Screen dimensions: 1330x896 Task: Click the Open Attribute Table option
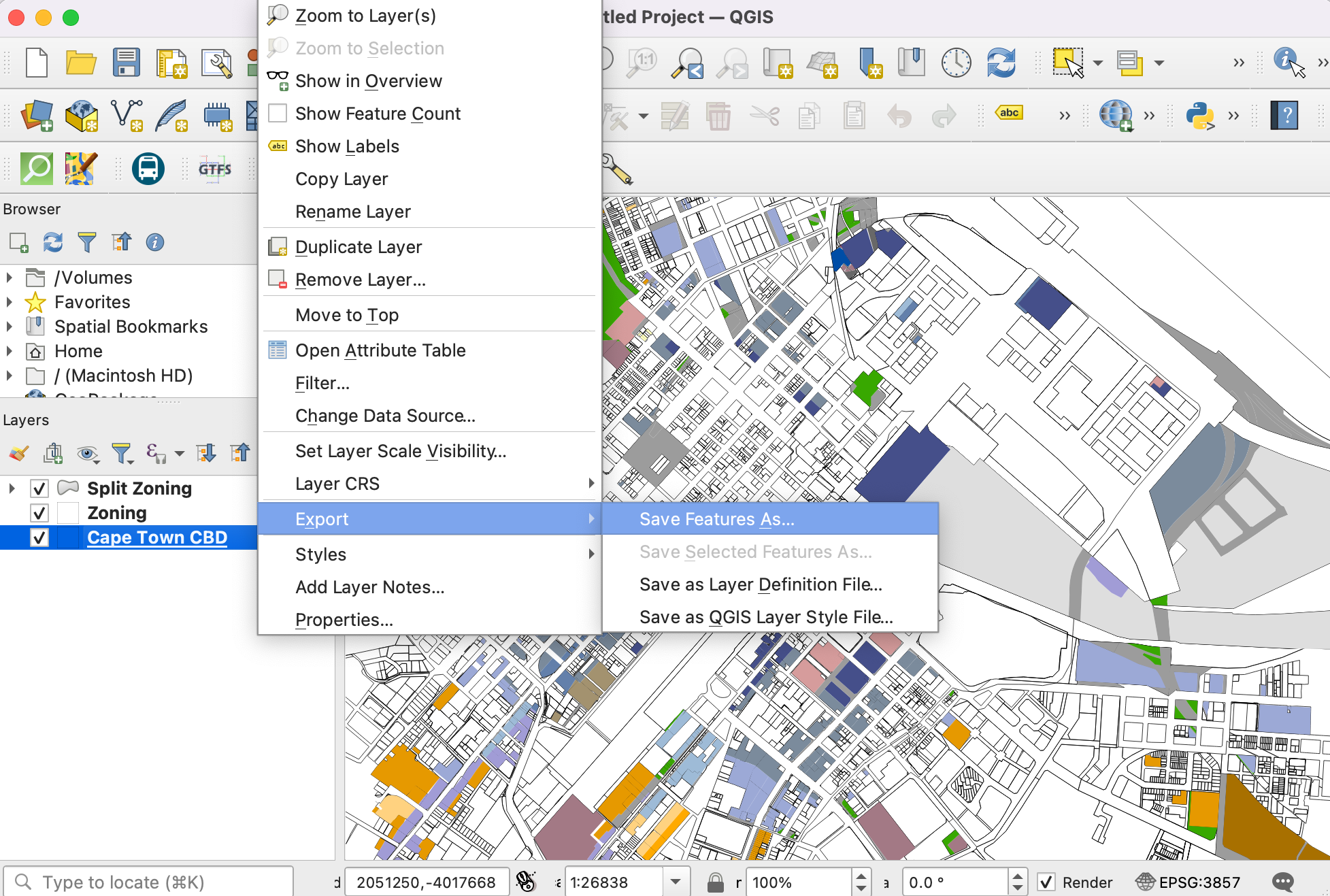380,349
